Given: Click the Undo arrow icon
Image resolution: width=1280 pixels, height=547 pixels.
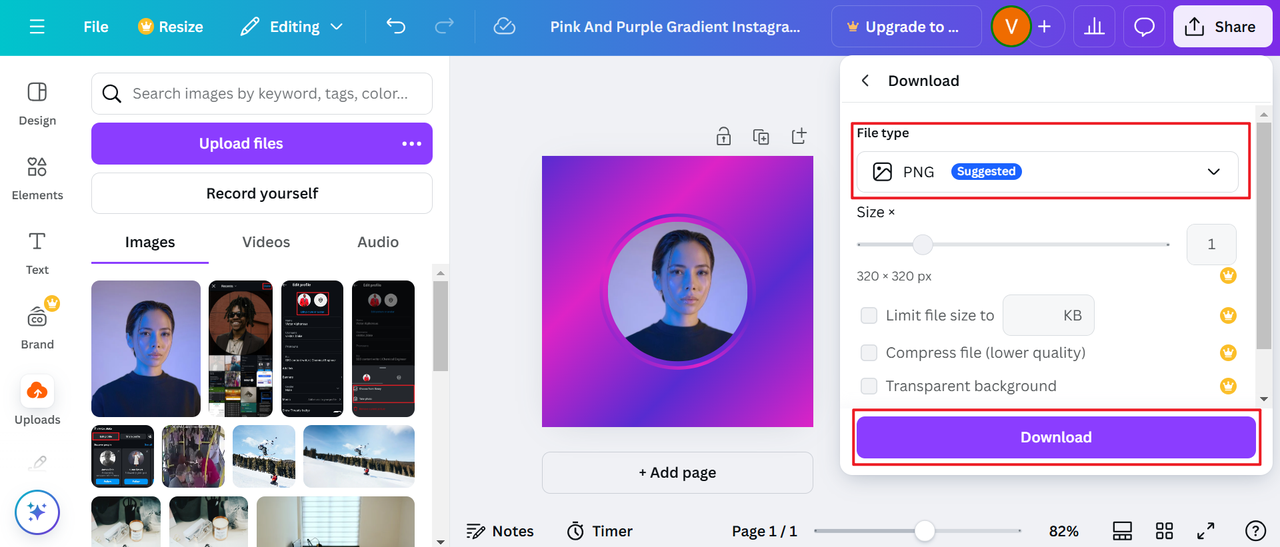Looking at the screenshot, I should (396, 27).
